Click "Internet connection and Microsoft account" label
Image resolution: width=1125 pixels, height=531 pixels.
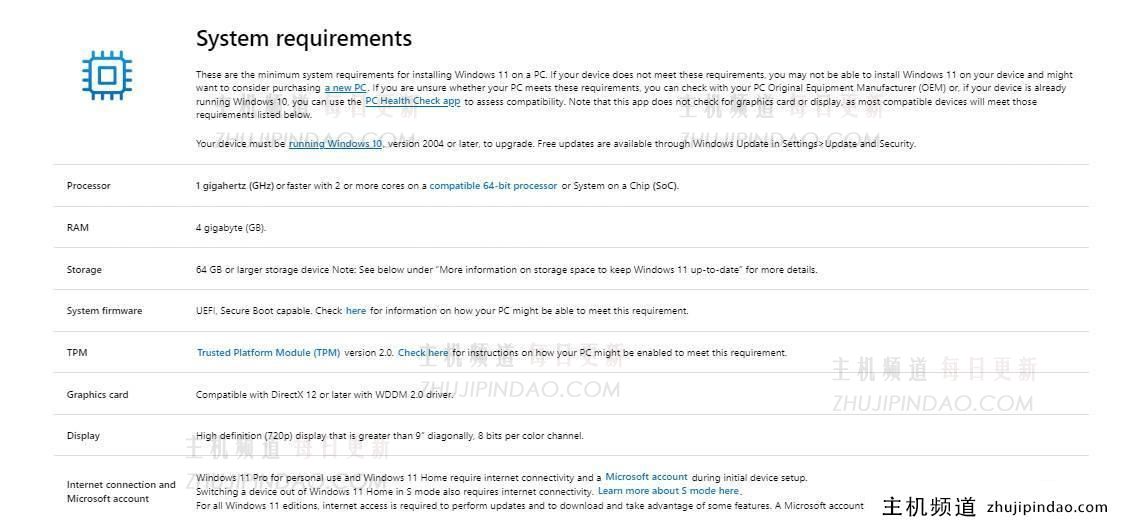(120, 491)
